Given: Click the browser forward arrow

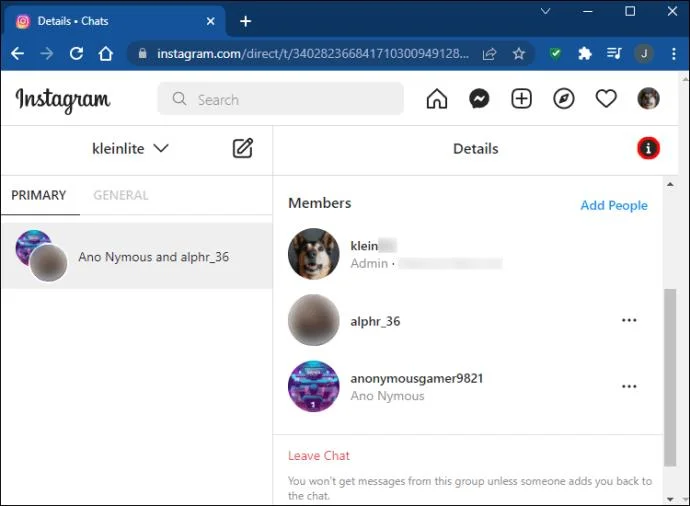Looking at the screenshot, I should click(x=47, y=54).
